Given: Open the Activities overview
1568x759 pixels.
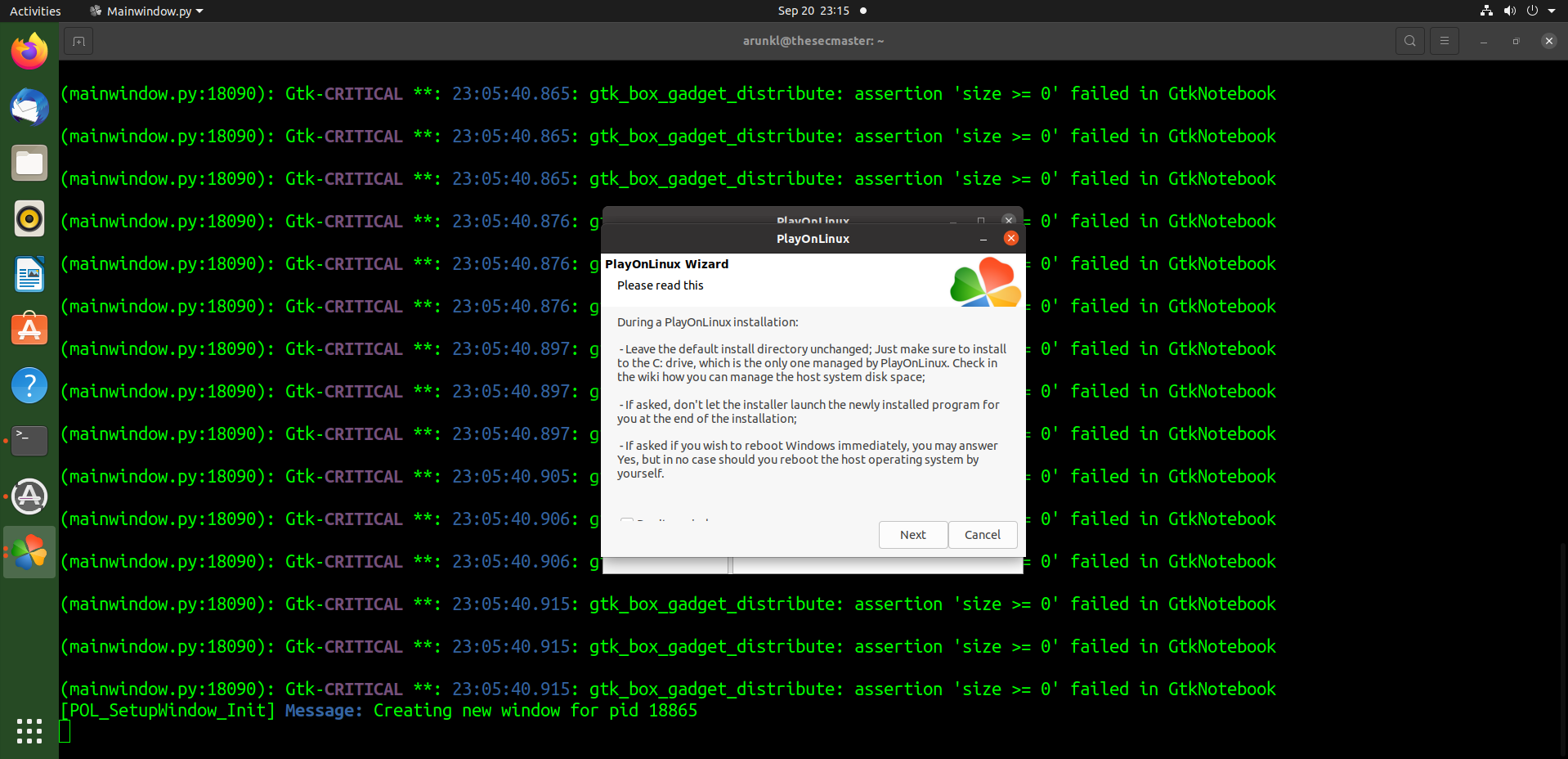Looking at the screenshot, I should click(x=35, y=11).
